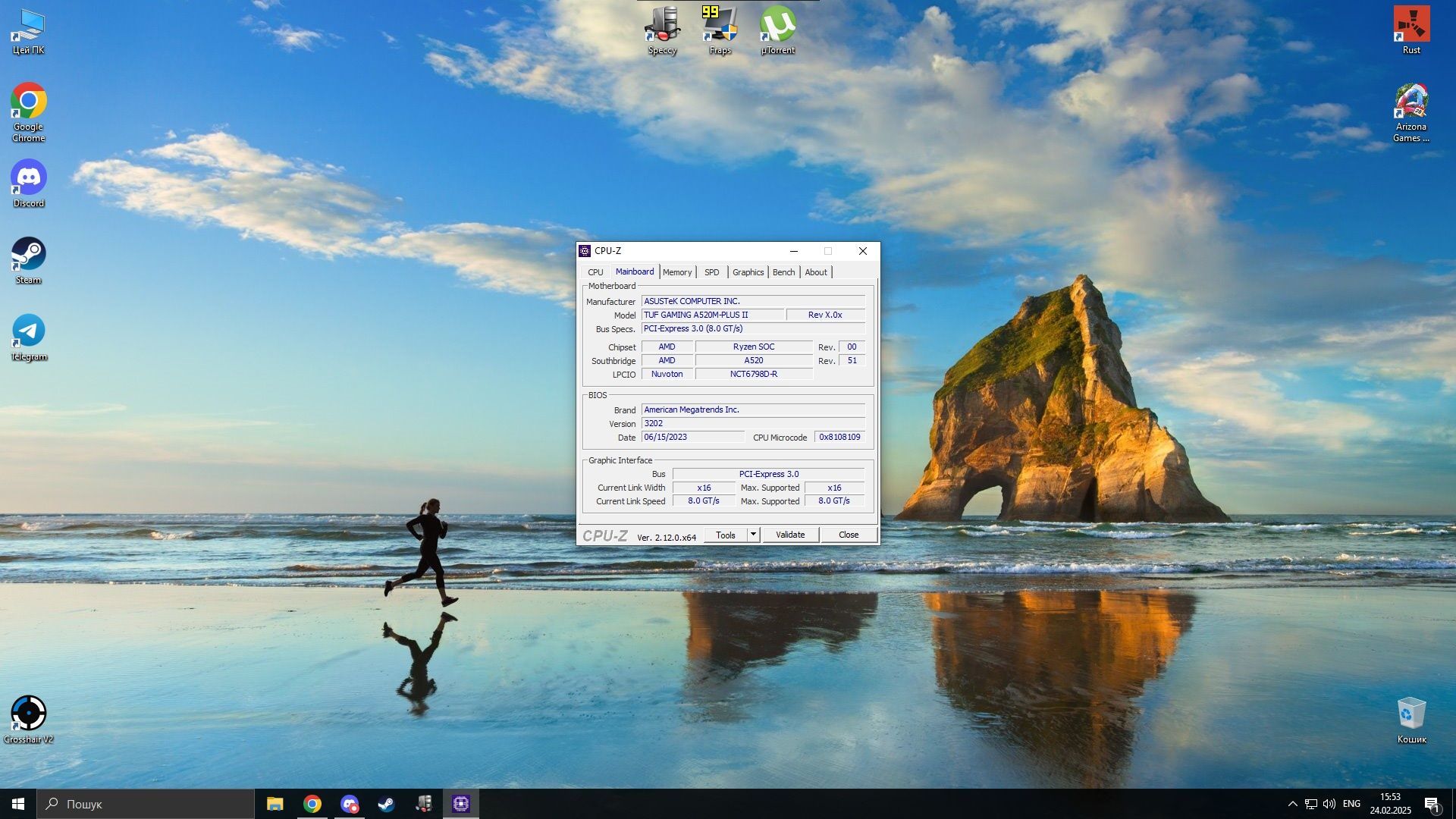Click the BIOS version 3202 field

point(753,423)
